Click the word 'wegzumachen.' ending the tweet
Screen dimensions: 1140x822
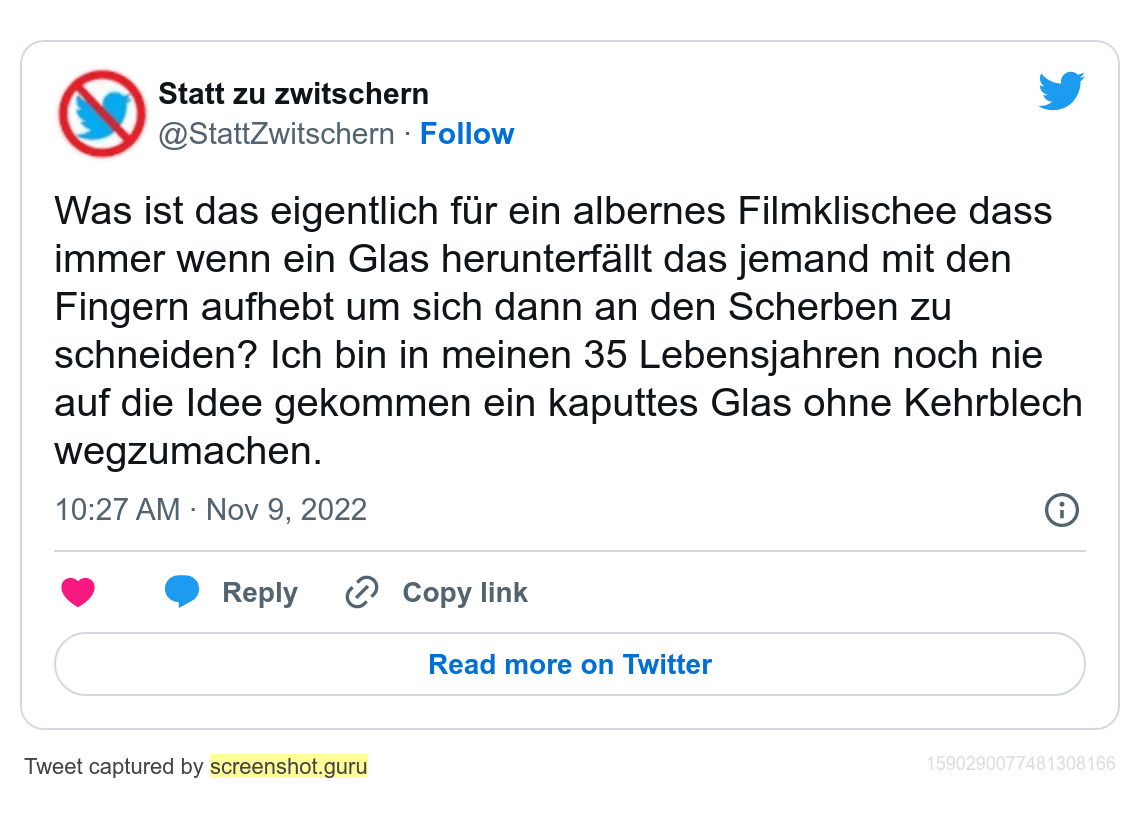pos(188,451)
